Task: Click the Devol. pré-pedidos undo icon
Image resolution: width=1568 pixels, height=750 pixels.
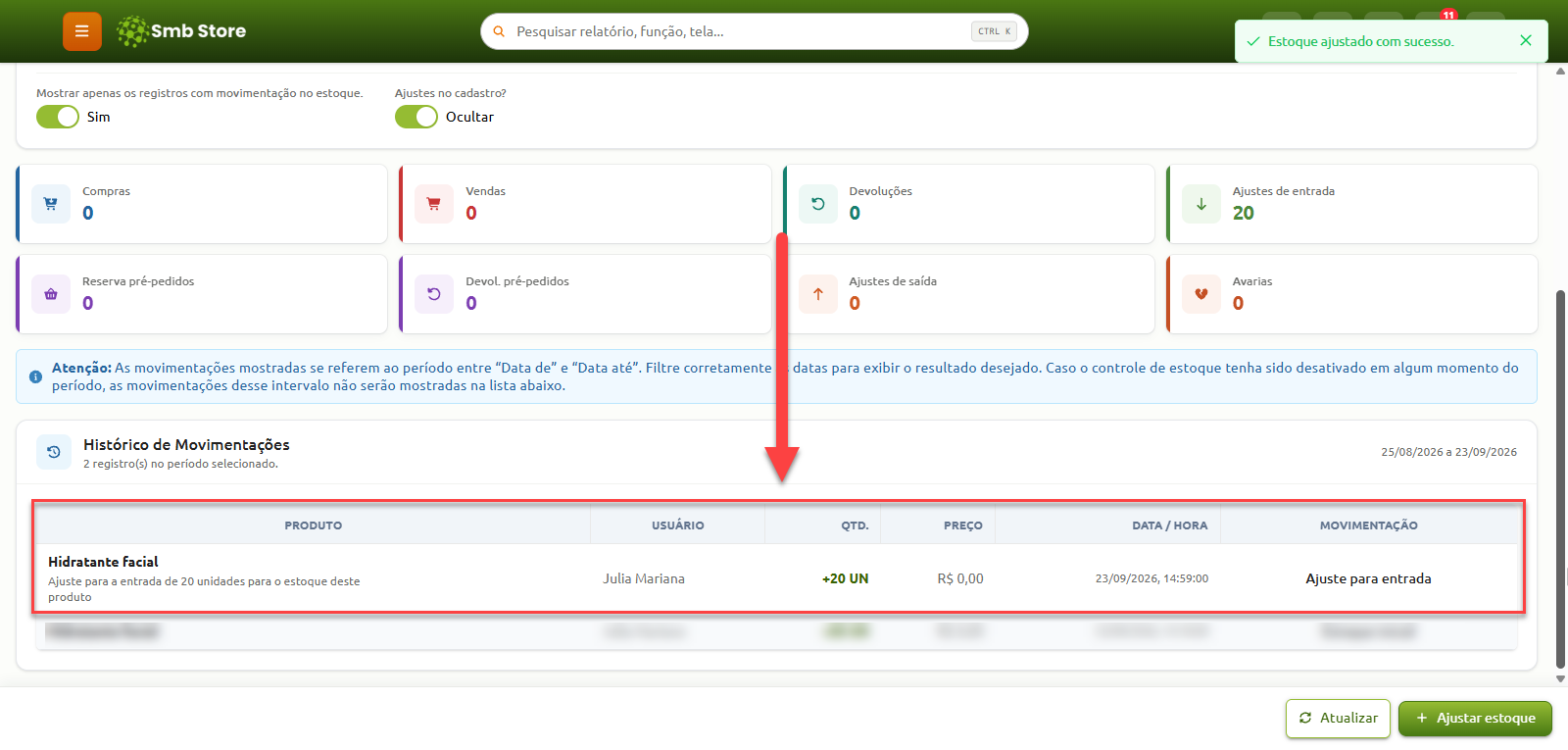Action: tap(434, 294)
